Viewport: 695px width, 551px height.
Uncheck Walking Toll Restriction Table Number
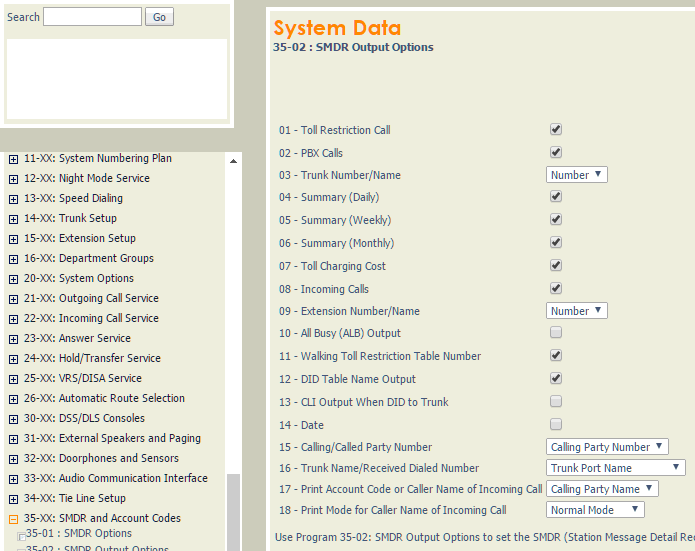pos(556,355)
